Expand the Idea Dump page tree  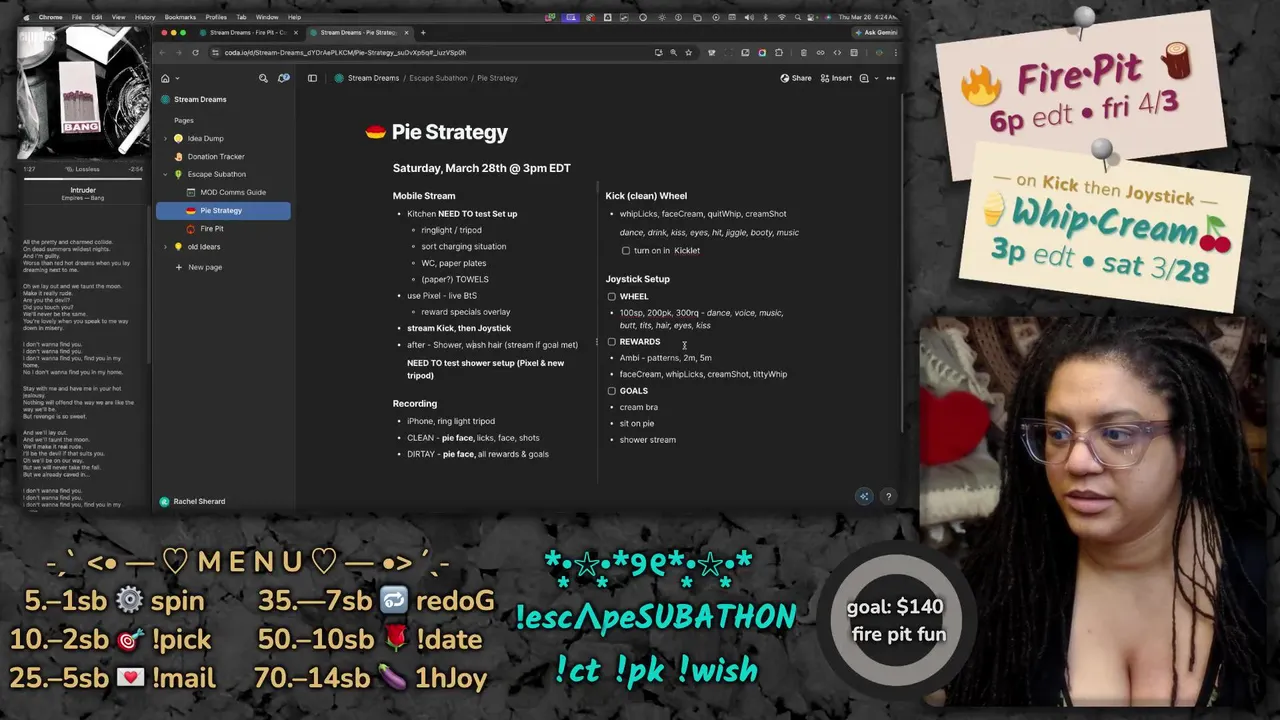pos(165,138)
